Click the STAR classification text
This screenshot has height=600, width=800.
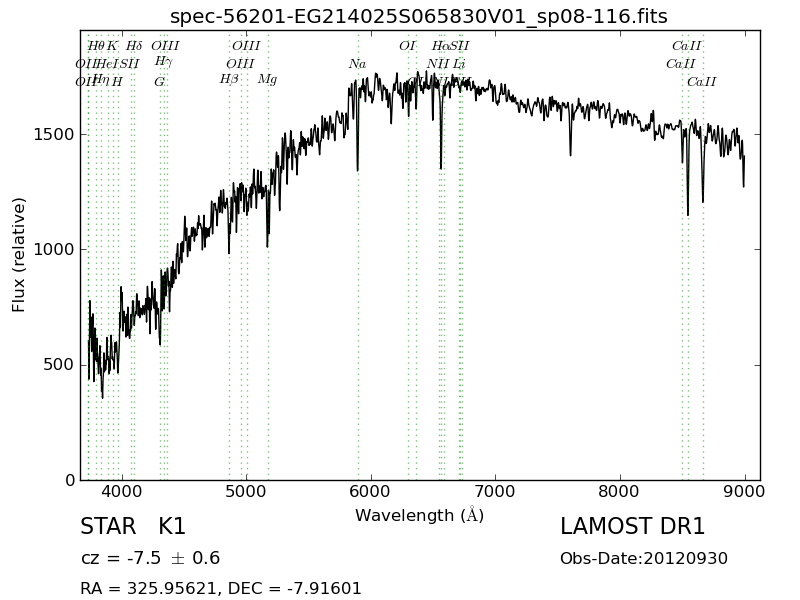pos(108,527)
